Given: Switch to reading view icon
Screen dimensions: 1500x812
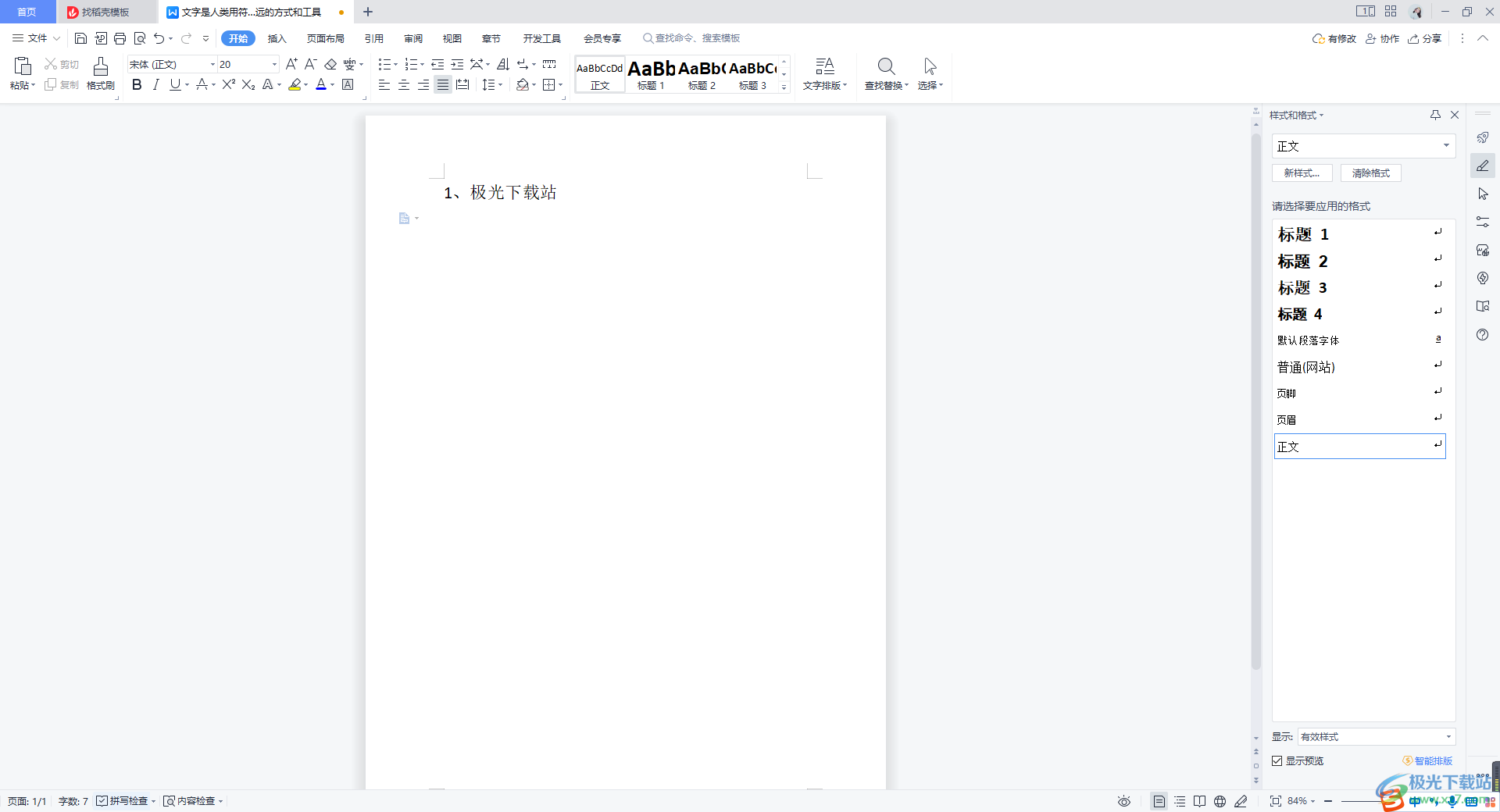Looking at the screenshot, I should (1199, 801).
